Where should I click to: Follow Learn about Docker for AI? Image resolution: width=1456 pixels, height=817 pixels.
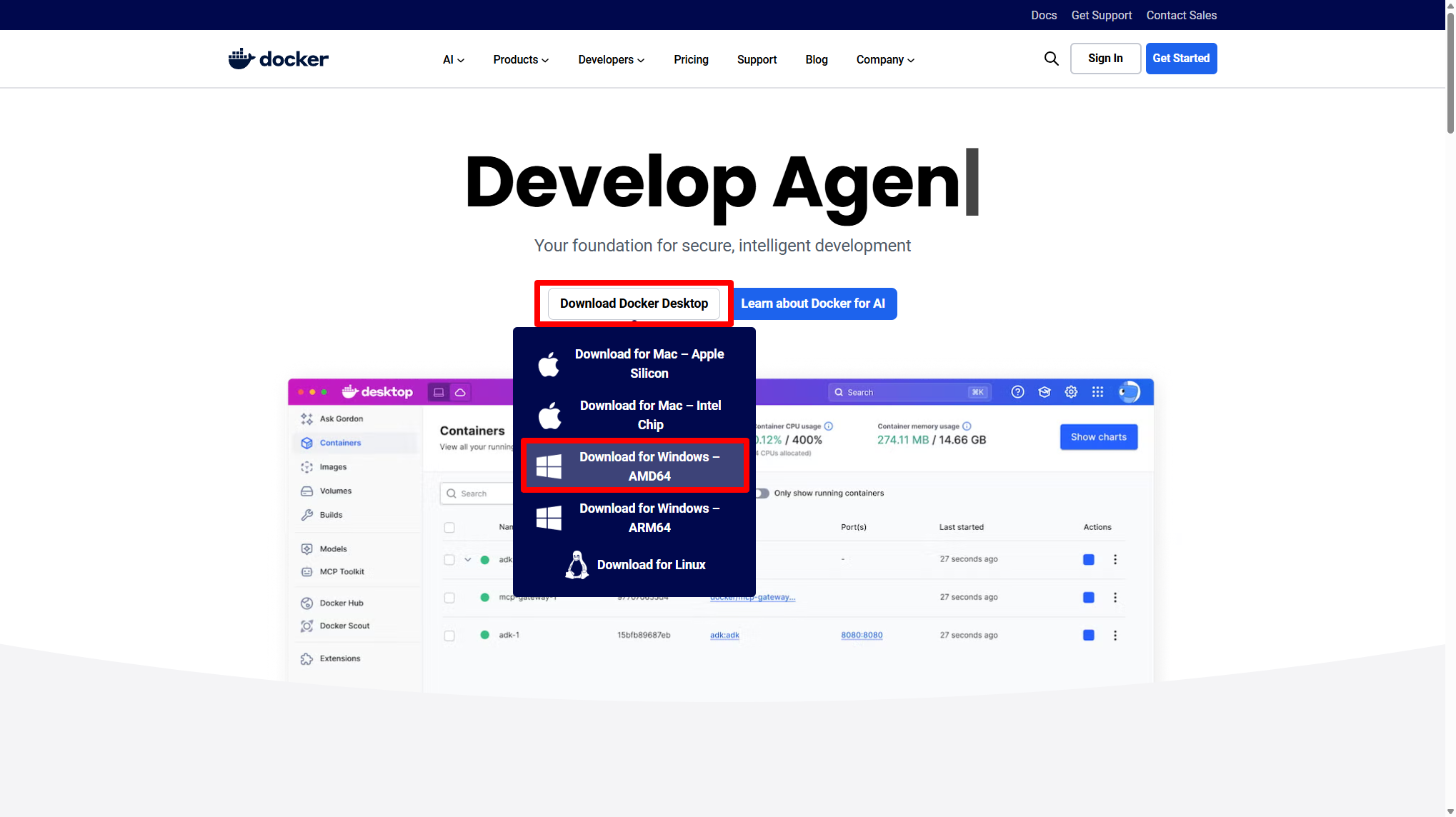[813, 304]
